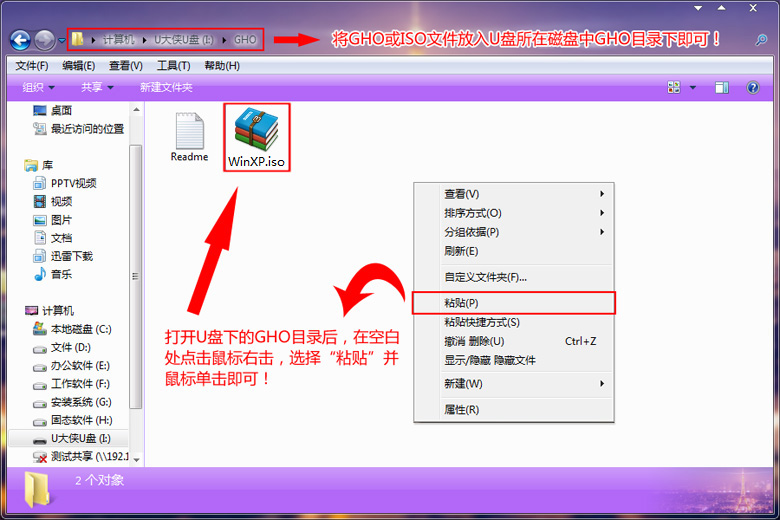Open the 音乐 library
This screenshot has height=520, width=780.
click(53, 274)
